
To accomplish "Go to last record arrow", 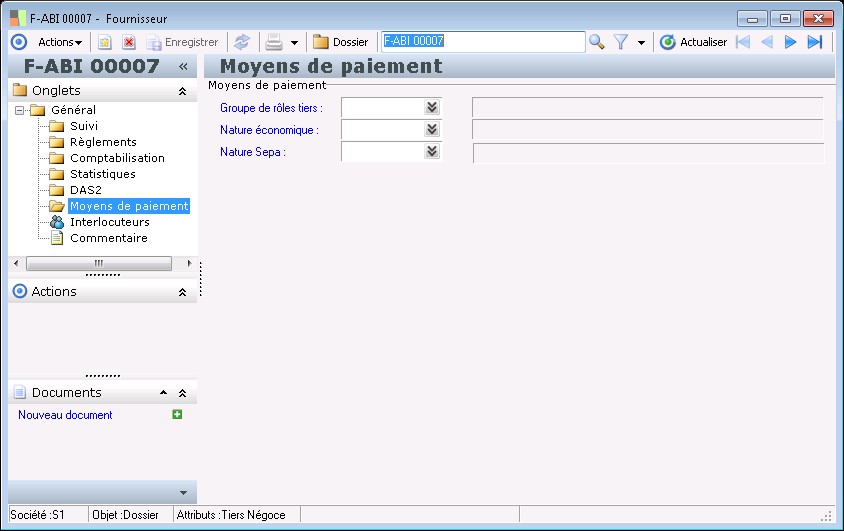I will (x=815, y=42).
